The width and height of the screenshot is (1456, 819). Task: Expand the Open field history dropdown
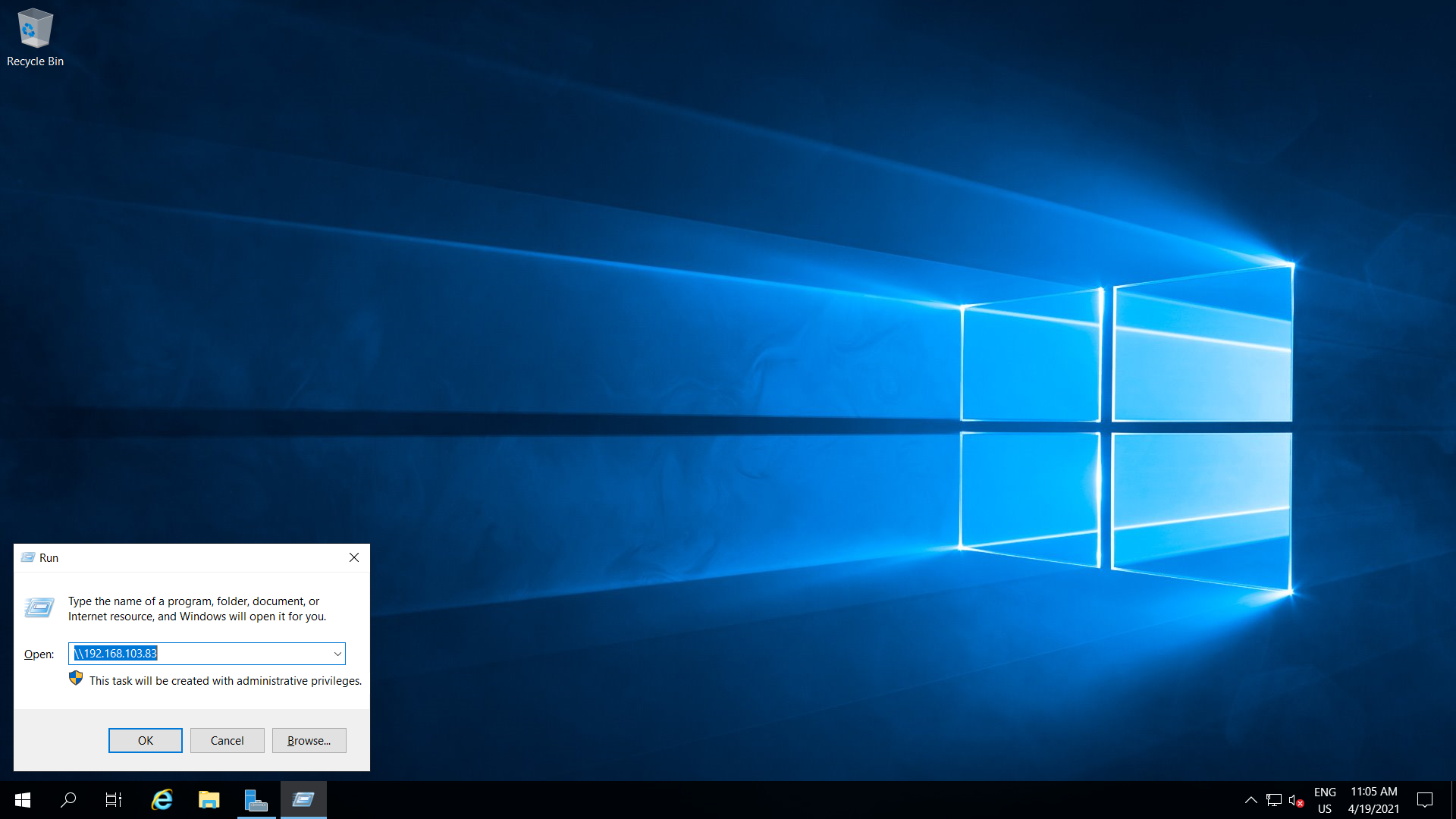pyautogui.click(x=337, y=654)
